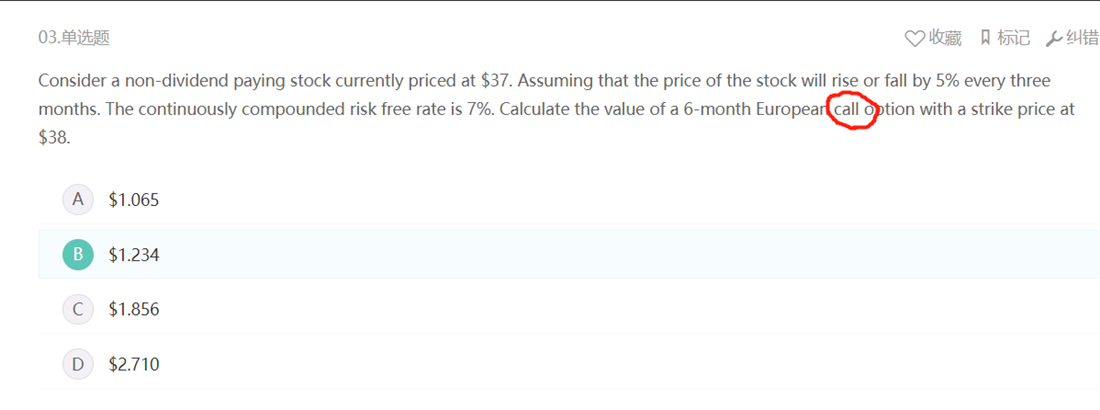Pick the $1.856 answer text

click(134, 310)
